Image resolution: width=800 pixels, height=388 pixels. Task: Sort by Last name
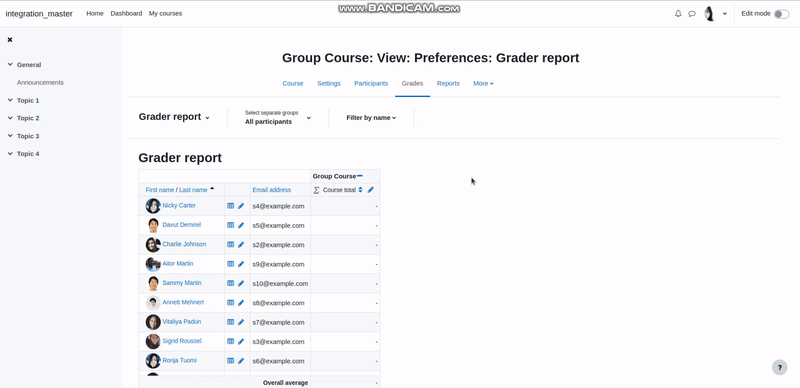coord(193,190)
